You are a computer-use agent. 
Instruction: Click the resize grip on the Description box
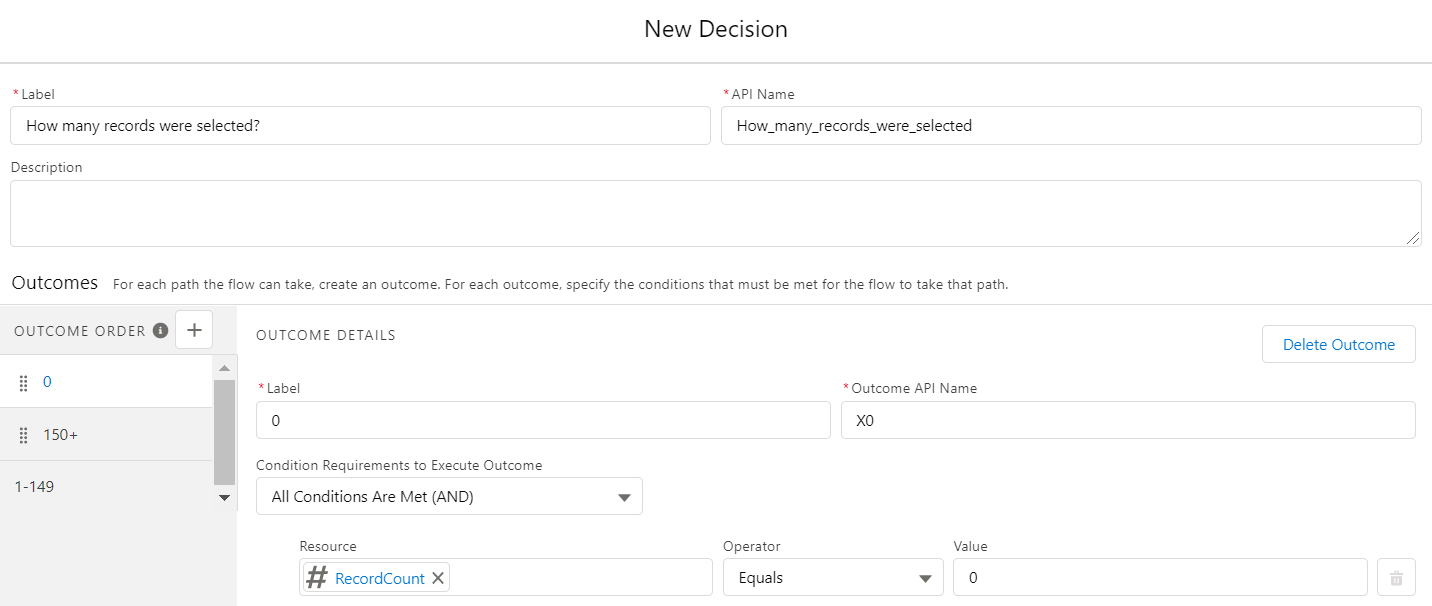[x=1415, y=239]
